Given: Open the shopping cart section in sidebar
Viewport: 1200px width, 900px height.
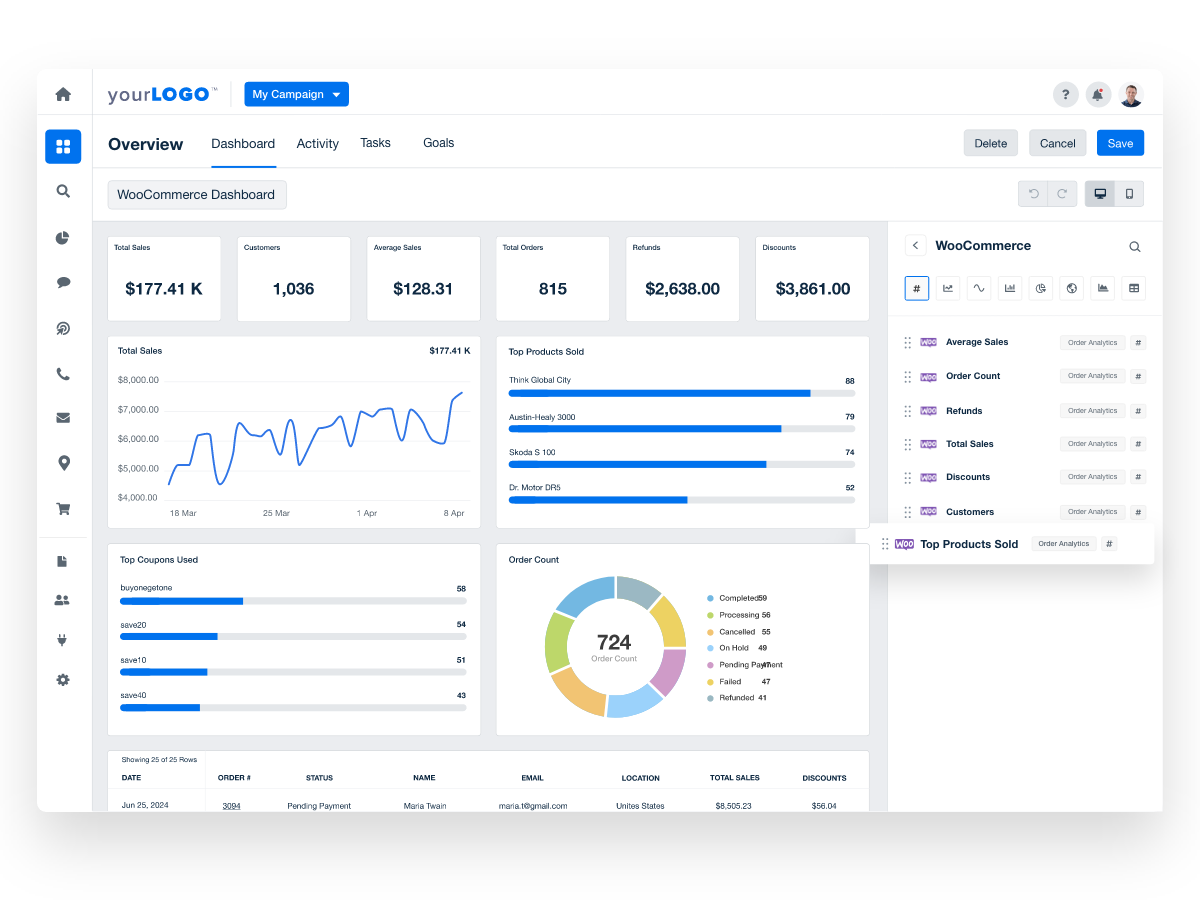Looking at the screenshot, I should (63, 508).
